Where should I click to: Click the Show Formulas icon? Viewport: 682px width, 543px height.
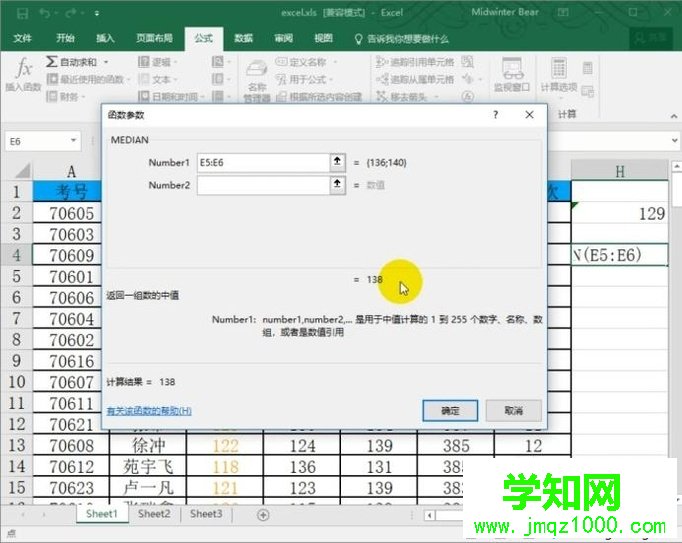468,62
